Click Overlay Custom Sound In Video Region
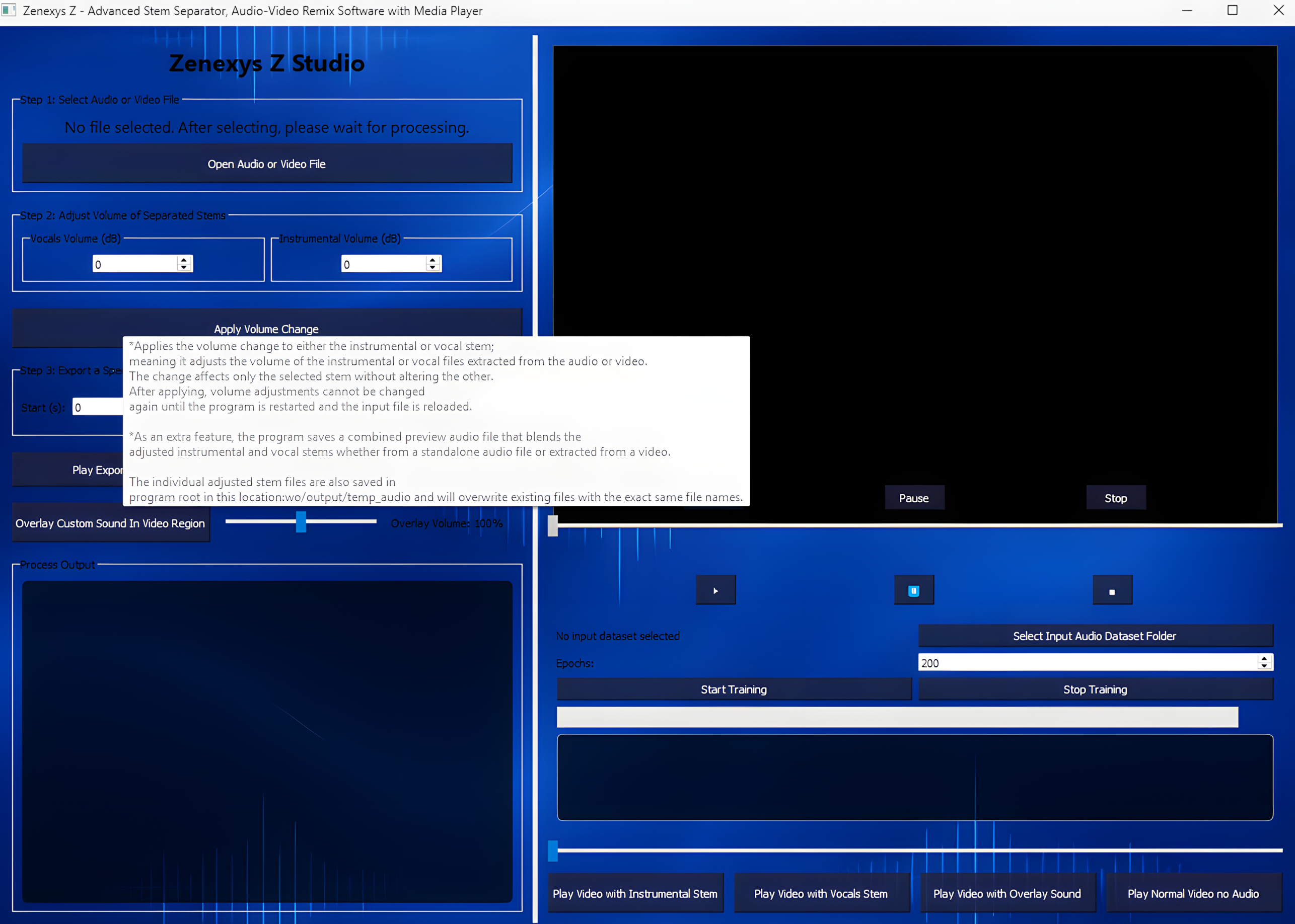 tap(110, 523)
